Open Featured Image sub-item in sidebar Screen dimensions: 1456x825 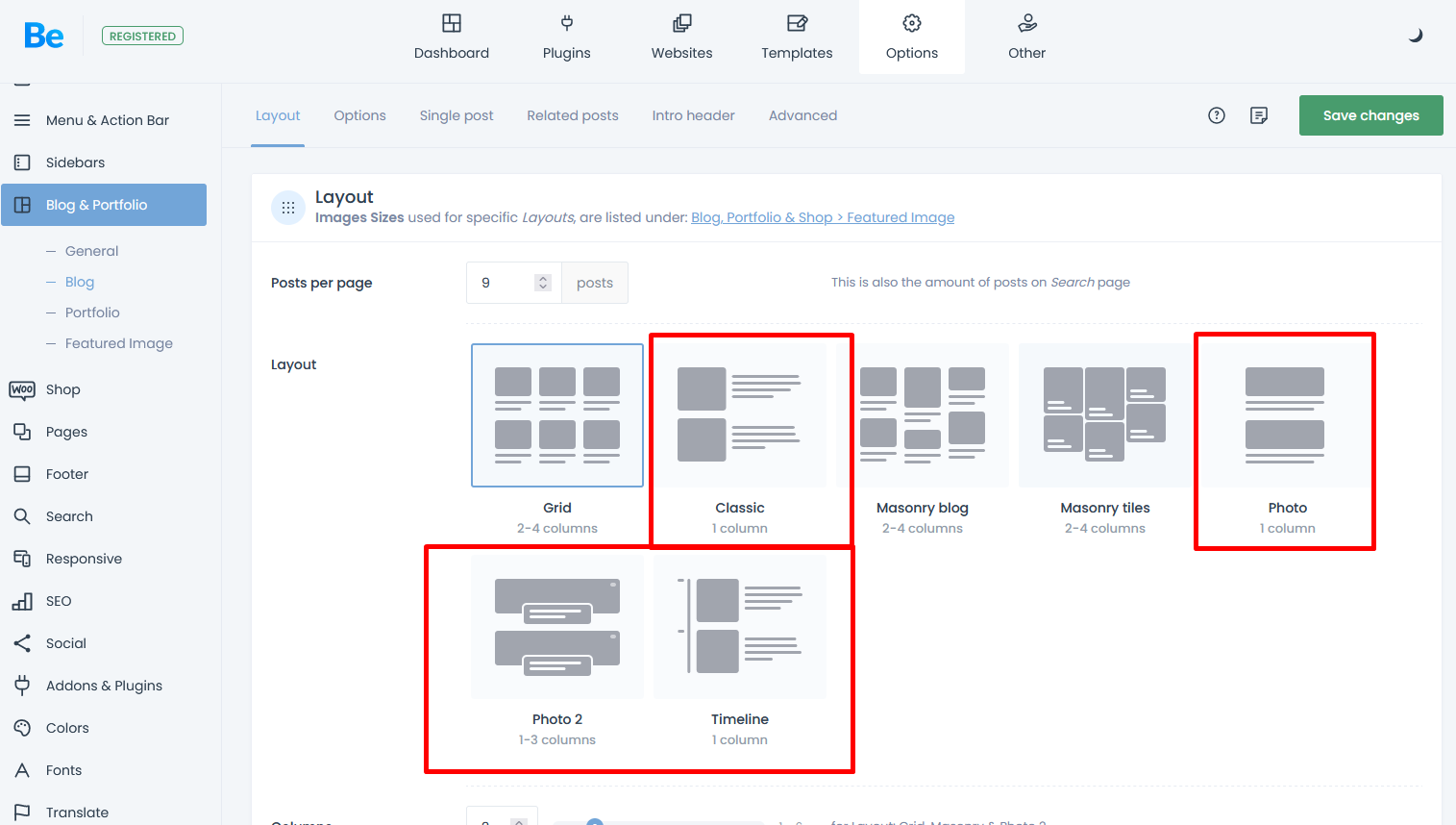click(x=119, y=343)
